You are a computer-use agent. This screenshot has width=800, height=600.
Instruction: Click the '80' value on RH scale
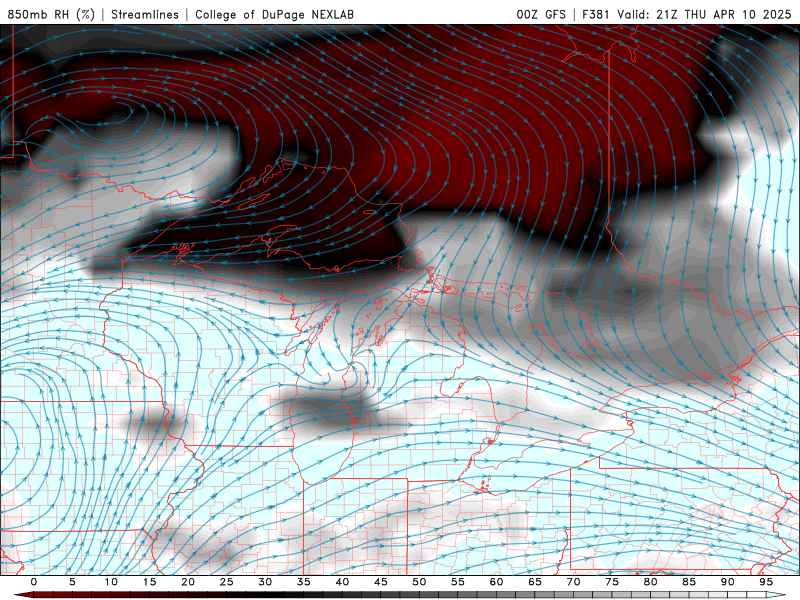[650, 582]
